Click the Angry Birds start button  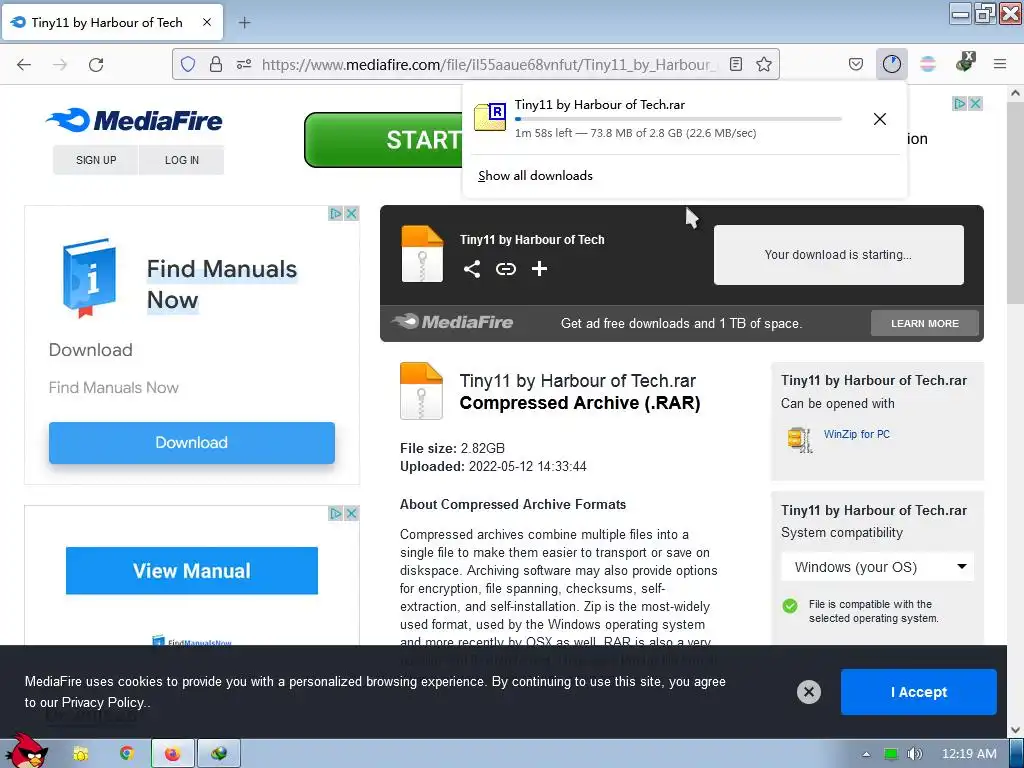[25, 751]
